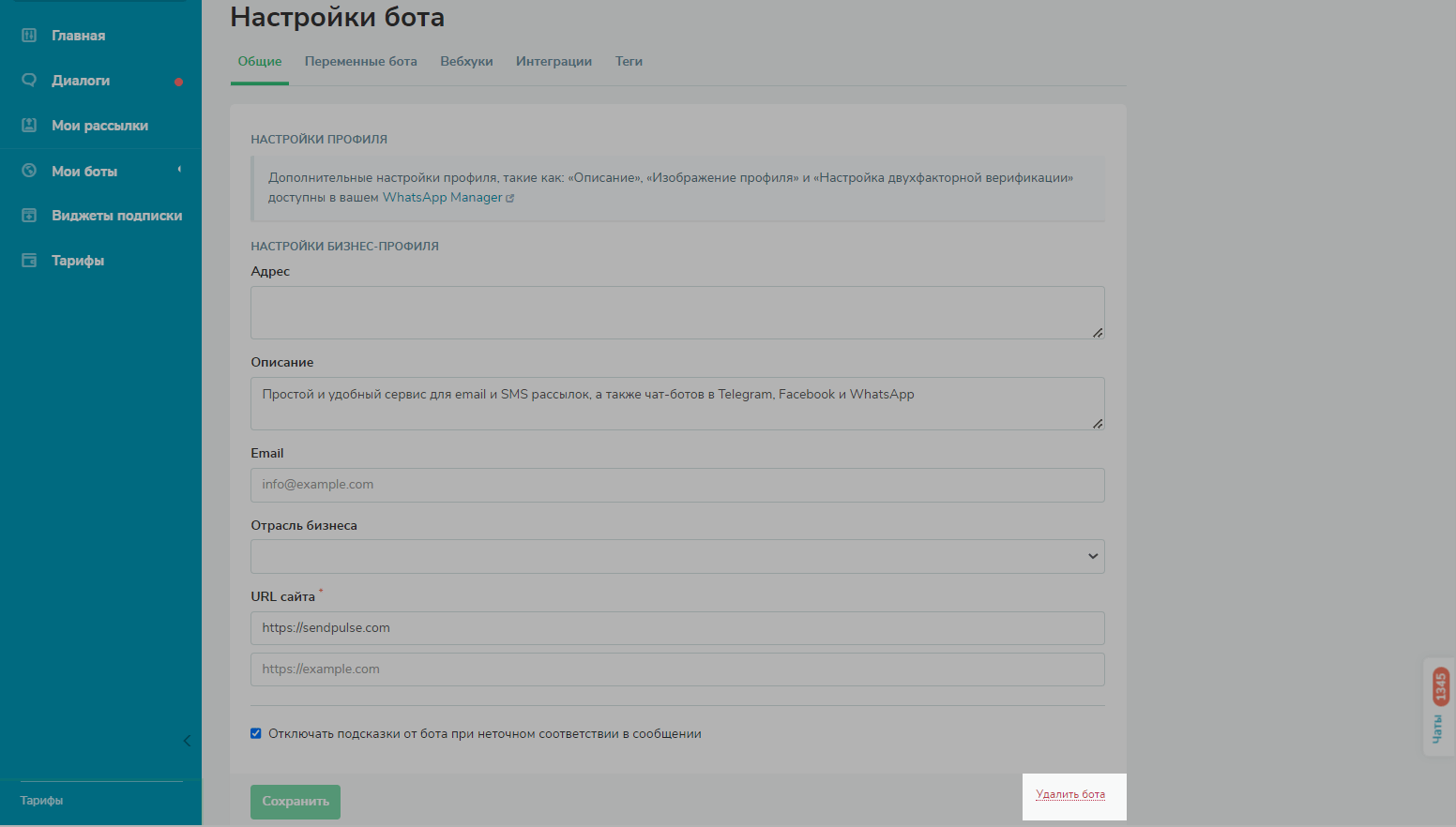Go to the Интеграции tab

554,62
